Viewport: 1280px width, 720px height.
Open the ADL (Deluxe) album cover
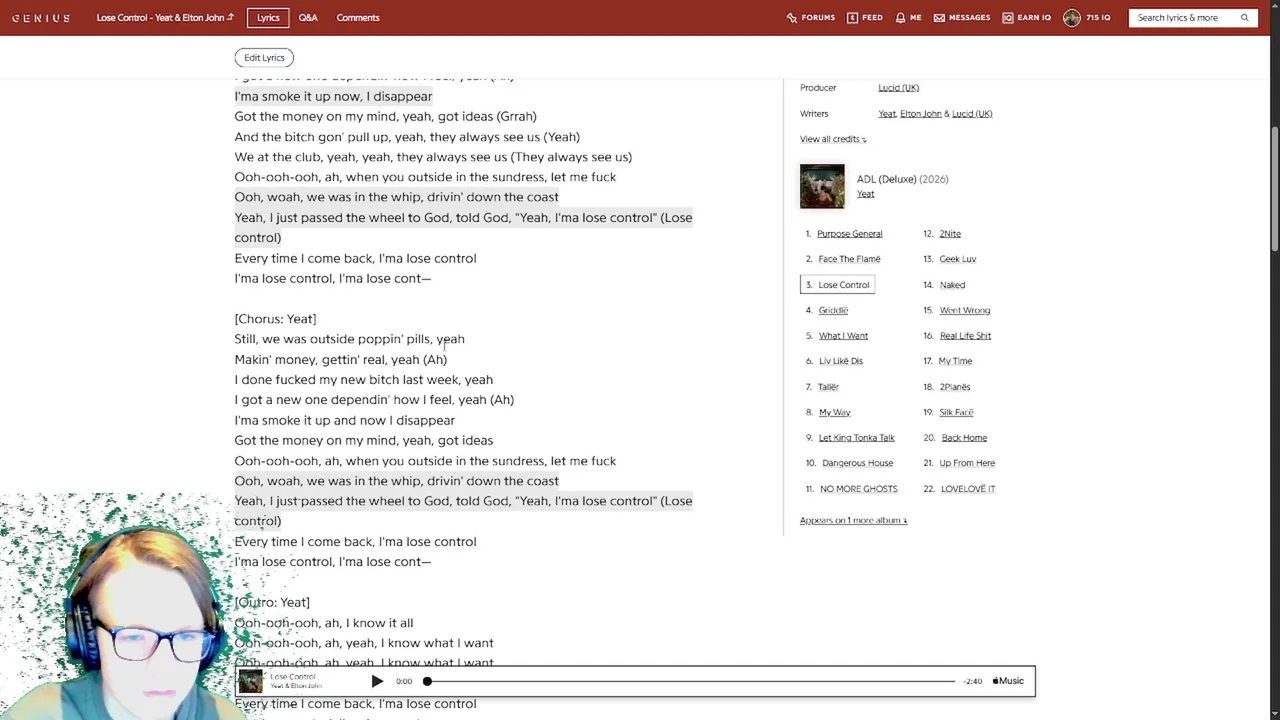pyautogui.click(x=822, y=186)
